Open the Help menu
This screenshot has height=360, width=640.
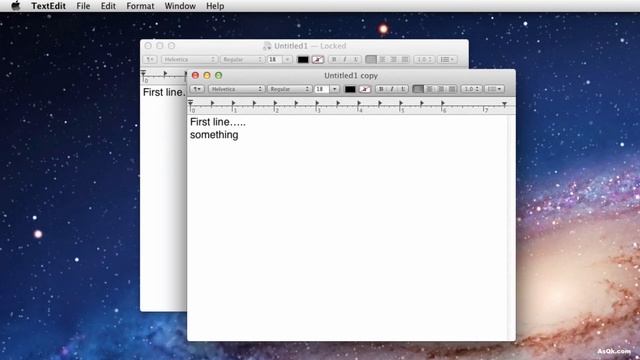[x=215, y=6]
